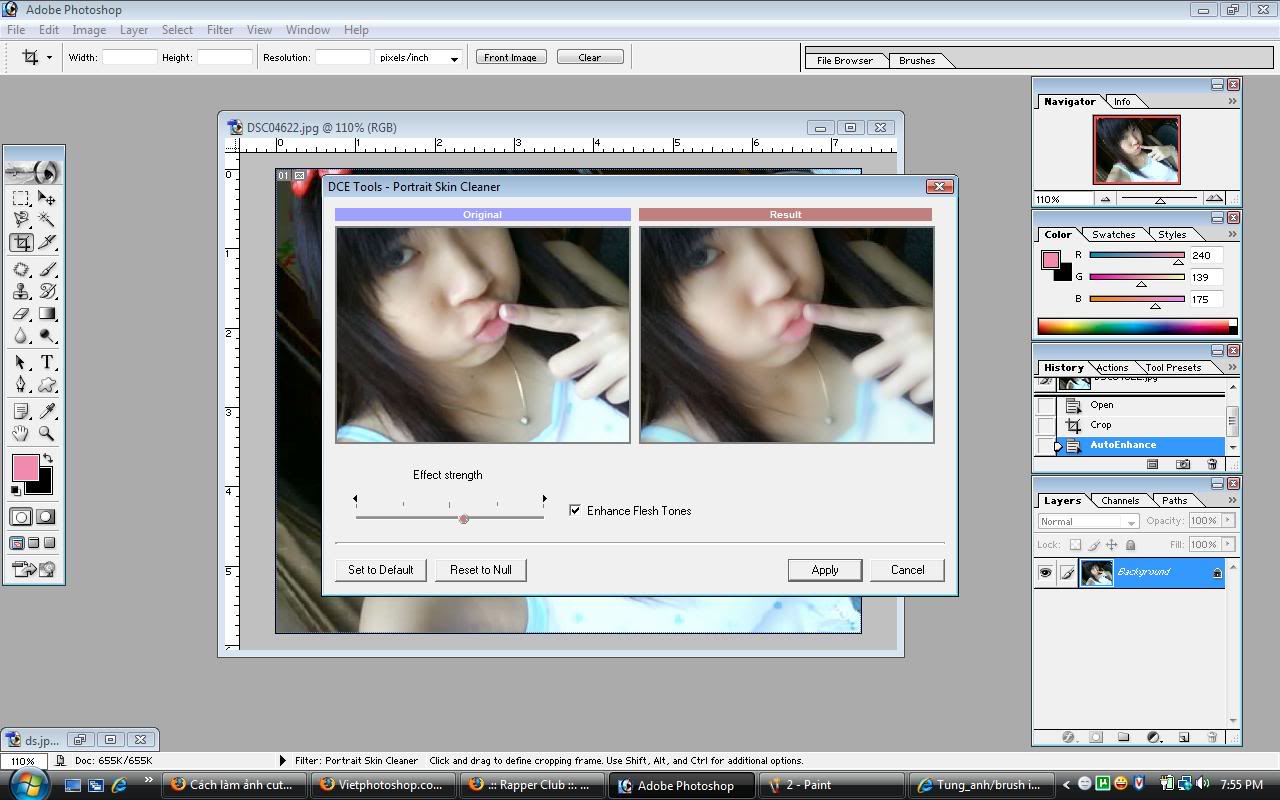Open the Image menu
The height and width of the screenshot is (800, 1280).
pos(89,30)
